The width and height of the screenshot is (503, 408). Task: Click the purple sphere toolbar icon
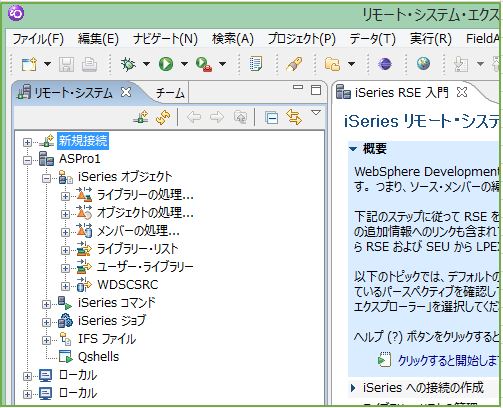coord(385,64)
